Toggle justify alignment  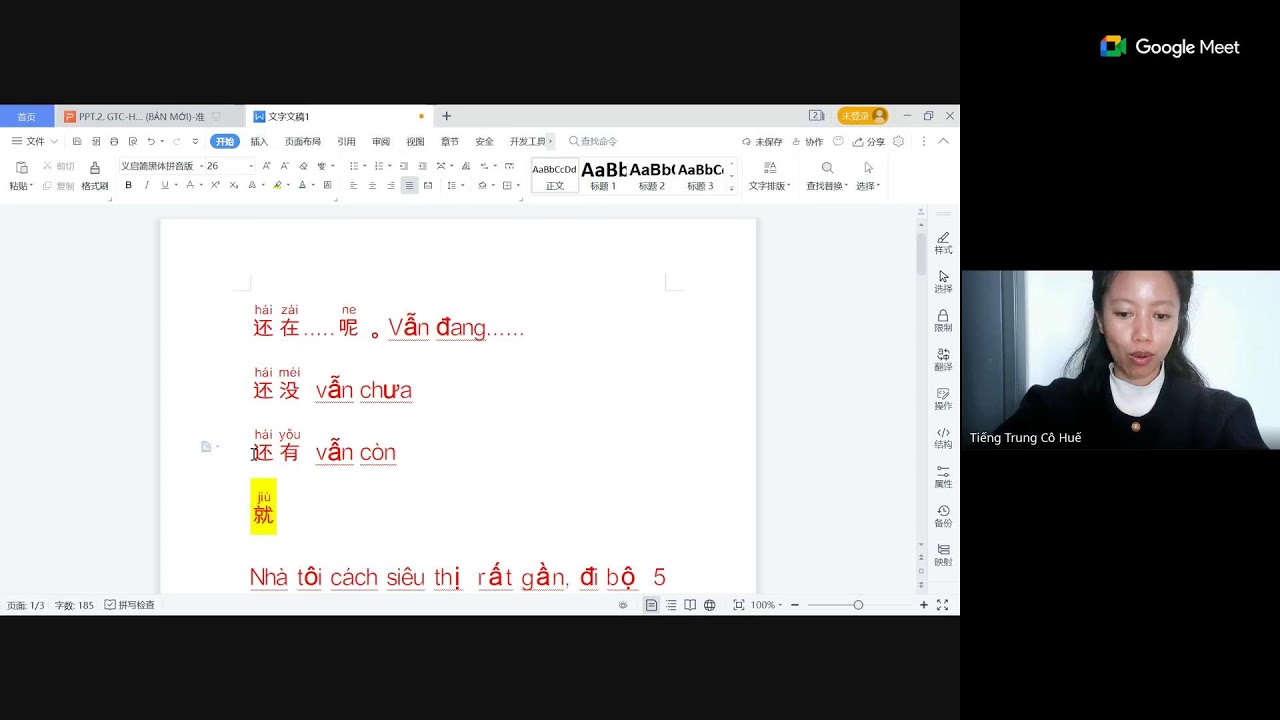pyautogui.click(x=409, y=185)
